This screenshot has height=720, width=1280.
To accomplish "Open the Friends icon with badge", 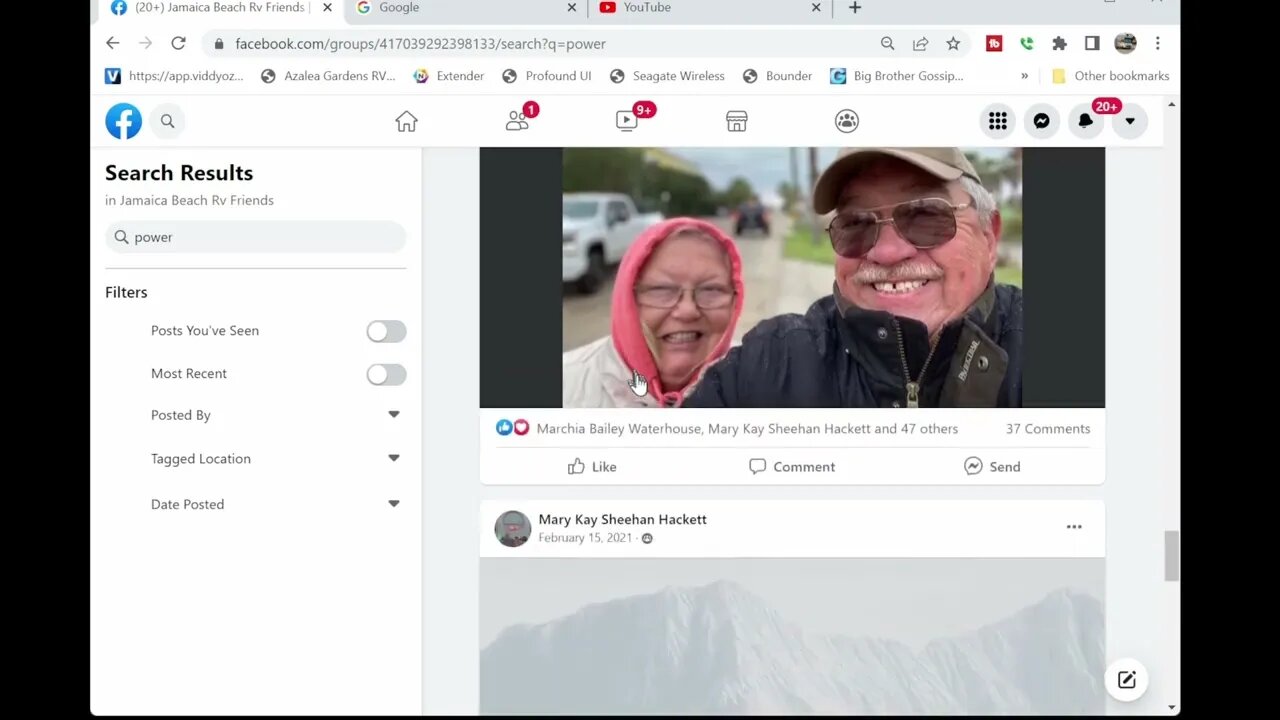I will pos(518,121).
